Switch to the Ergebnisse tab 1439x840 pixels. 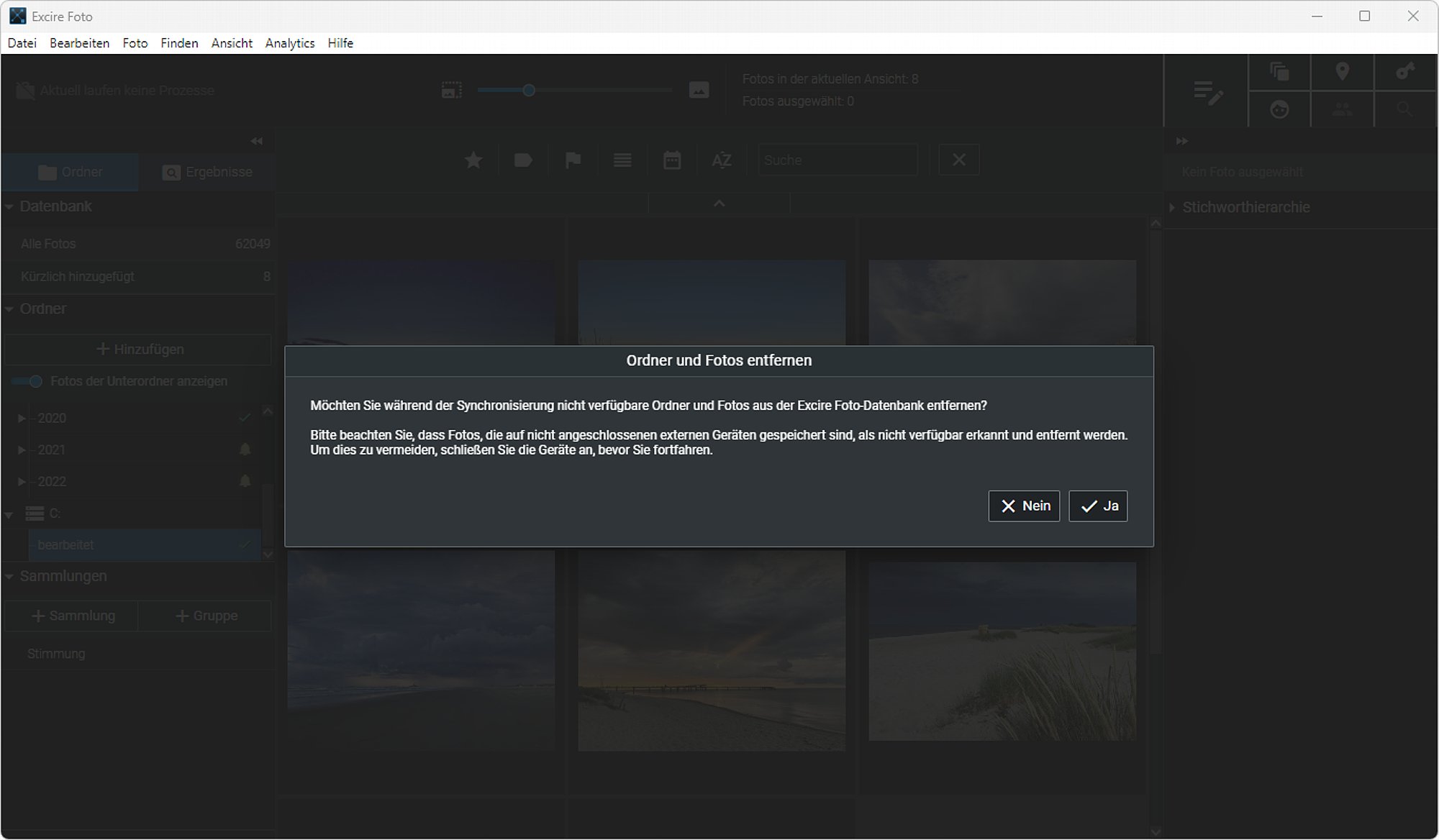pos(207,173)
